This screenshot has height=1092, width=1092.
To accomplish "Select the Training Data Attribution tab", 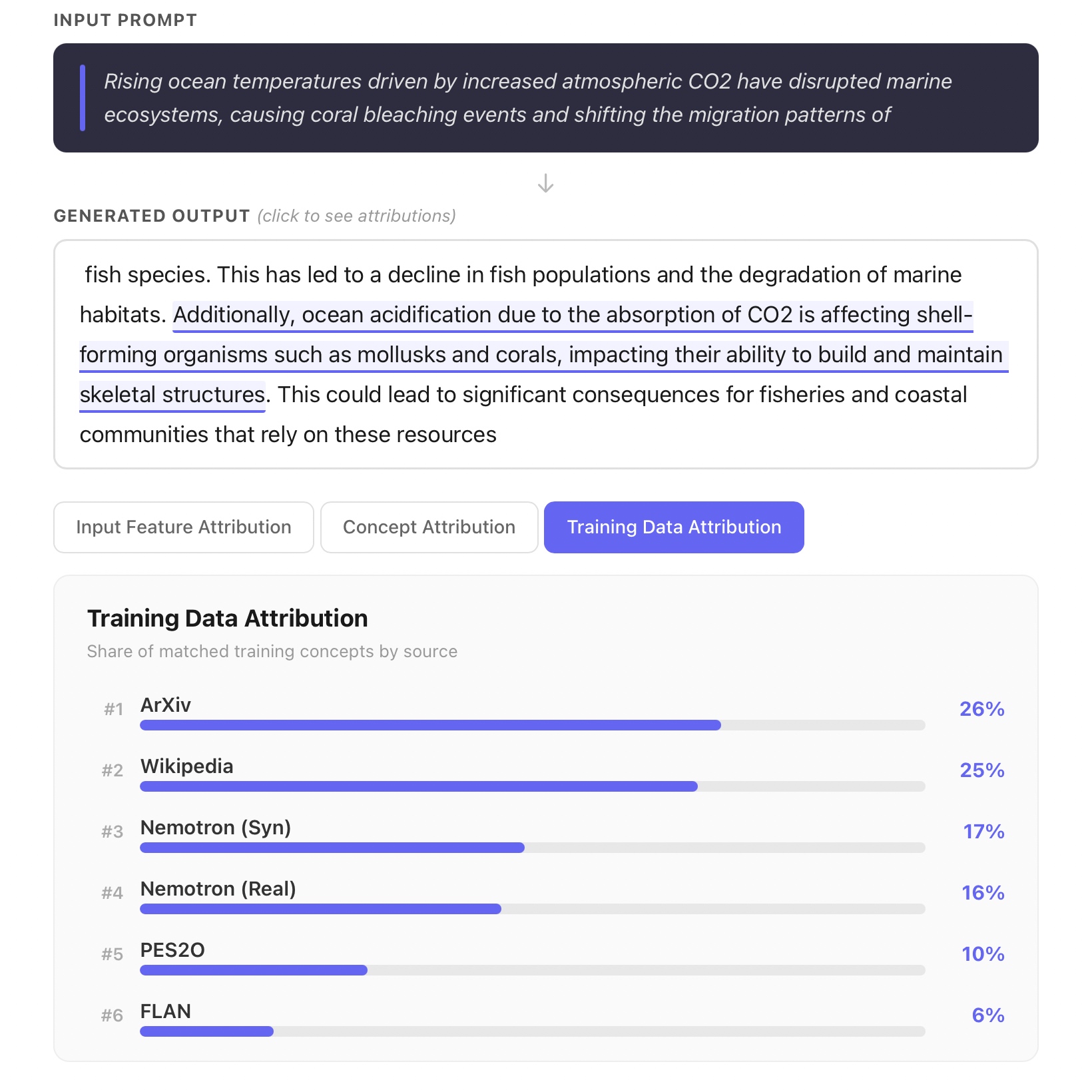I will [673, 527].
